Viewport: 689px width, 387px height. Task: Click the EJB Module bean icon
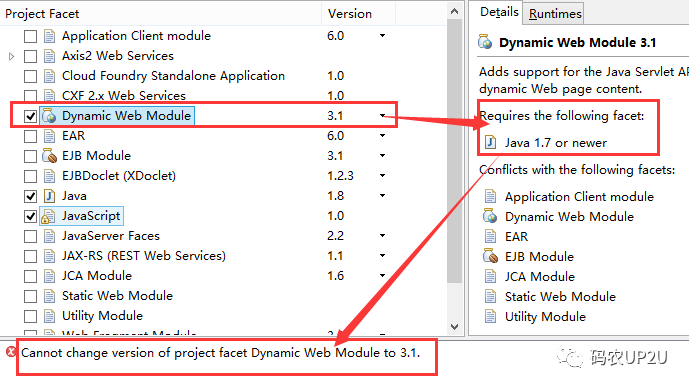click(50, 156)
